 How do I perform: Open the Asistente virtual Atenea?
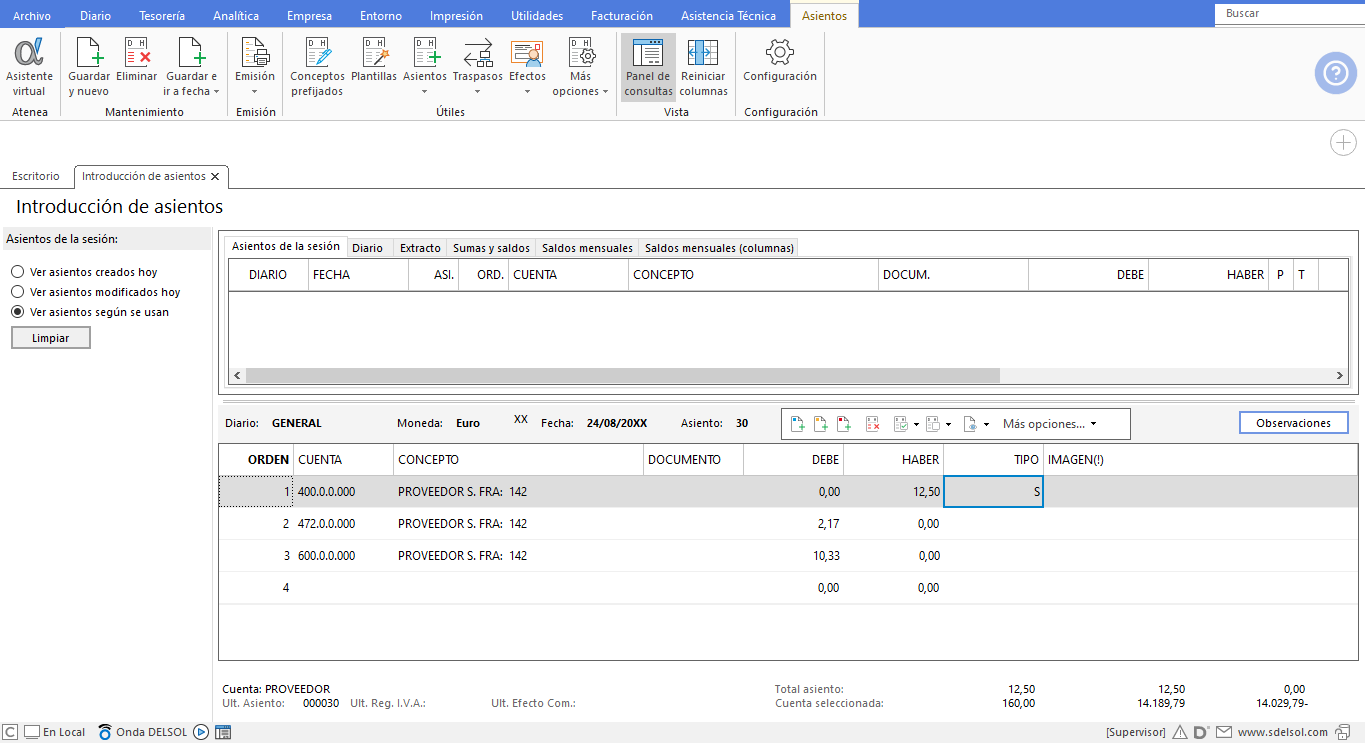point(29,67)
